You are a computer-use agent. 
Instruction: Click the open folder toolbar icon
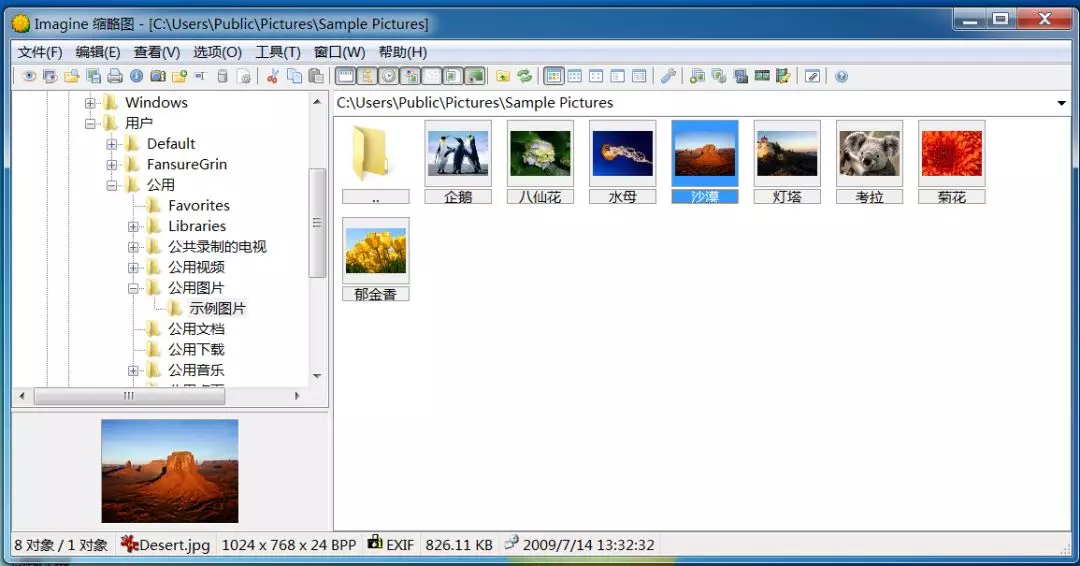coord(72,76)
